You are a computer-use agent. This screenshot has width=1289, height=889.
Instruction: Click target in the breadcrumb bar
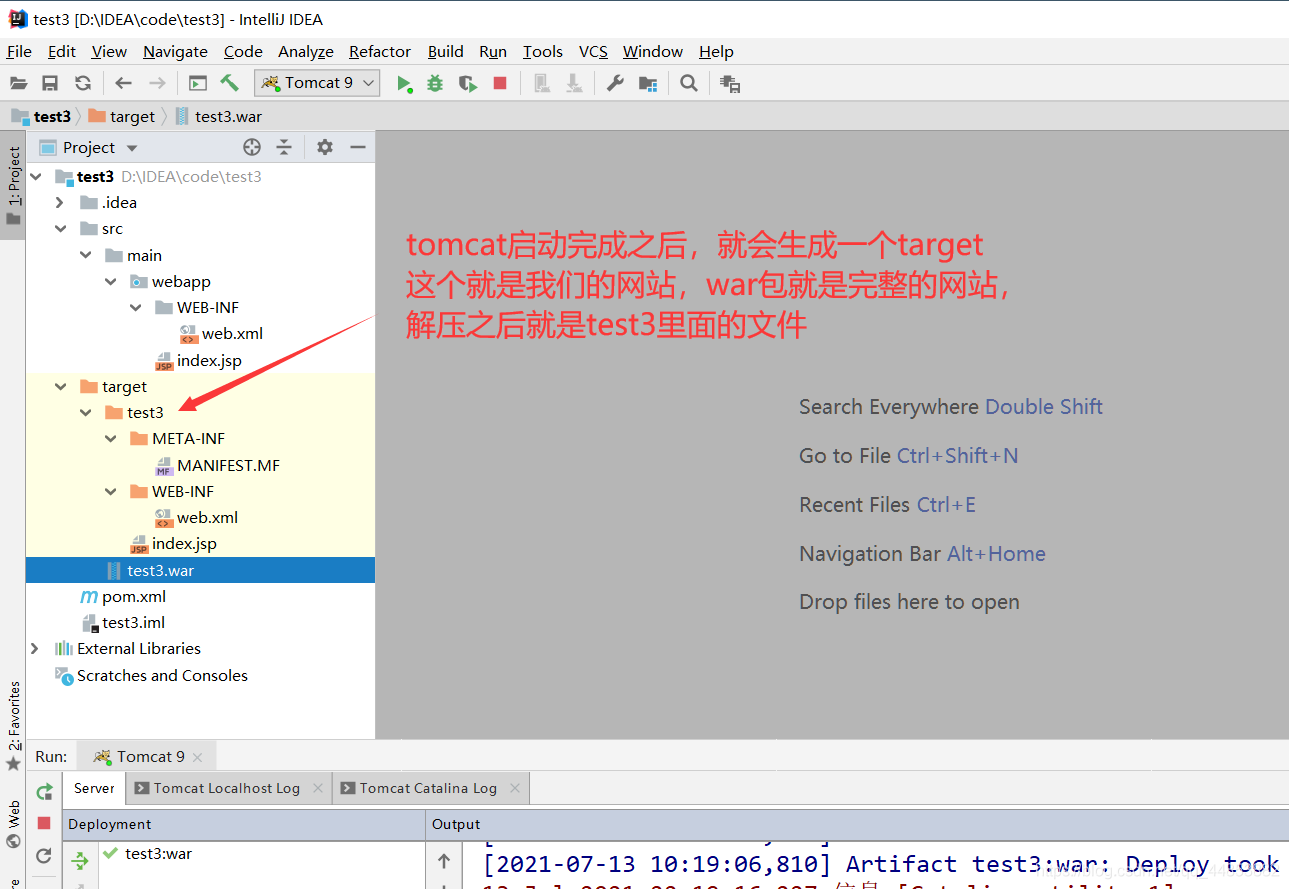122,116
